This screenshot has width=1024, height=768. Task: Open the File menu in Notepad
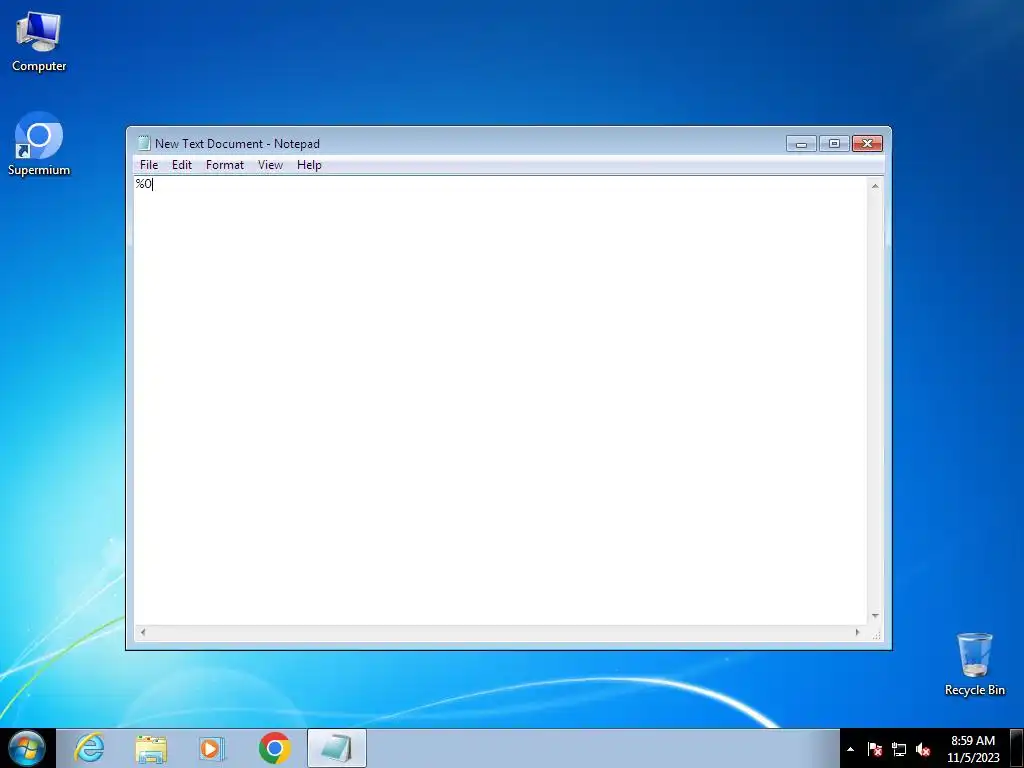click(x=149, y=165)
